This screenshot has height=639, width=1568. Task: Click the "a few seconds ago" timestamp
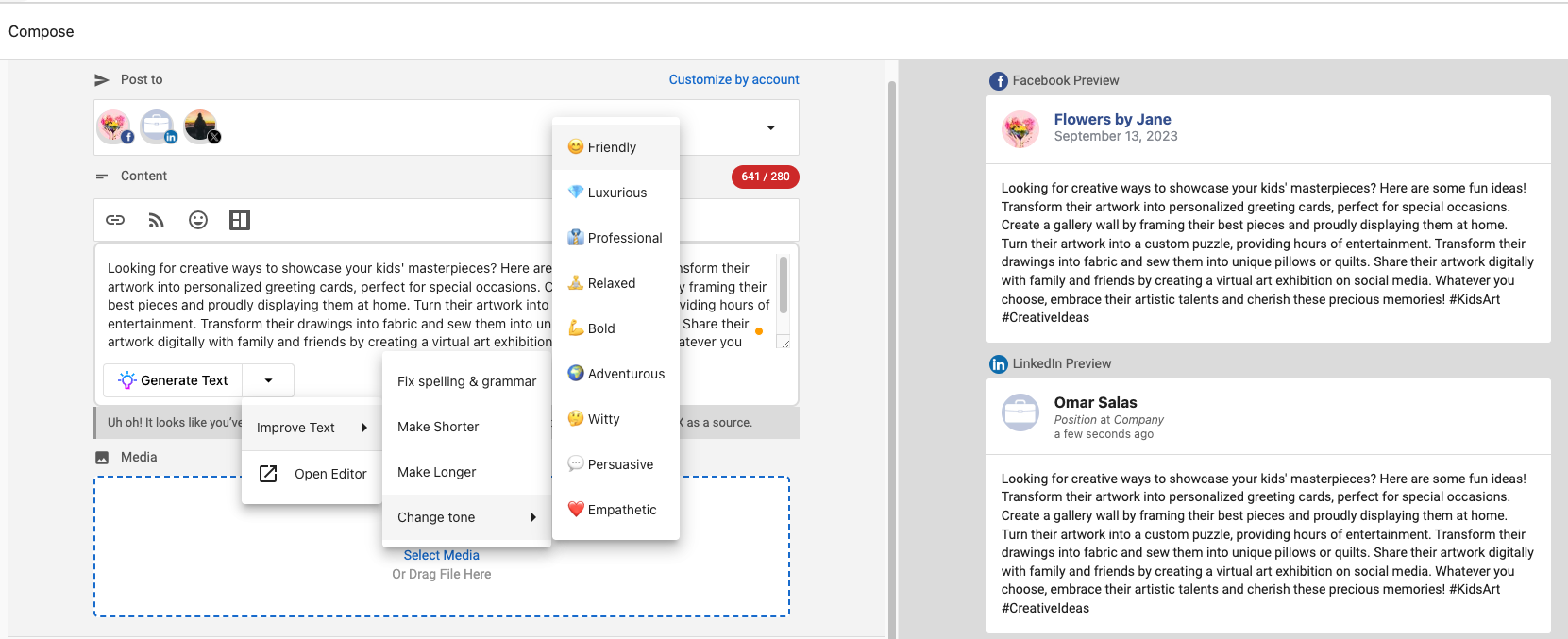1104,434
